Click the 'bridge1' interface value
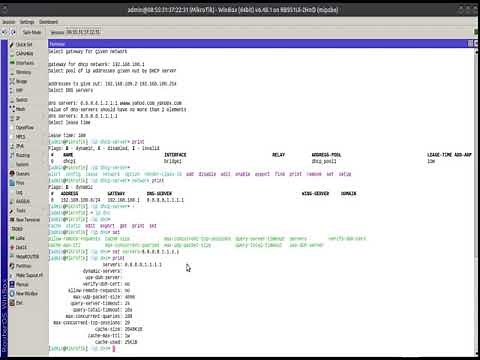 coord(173,161)
